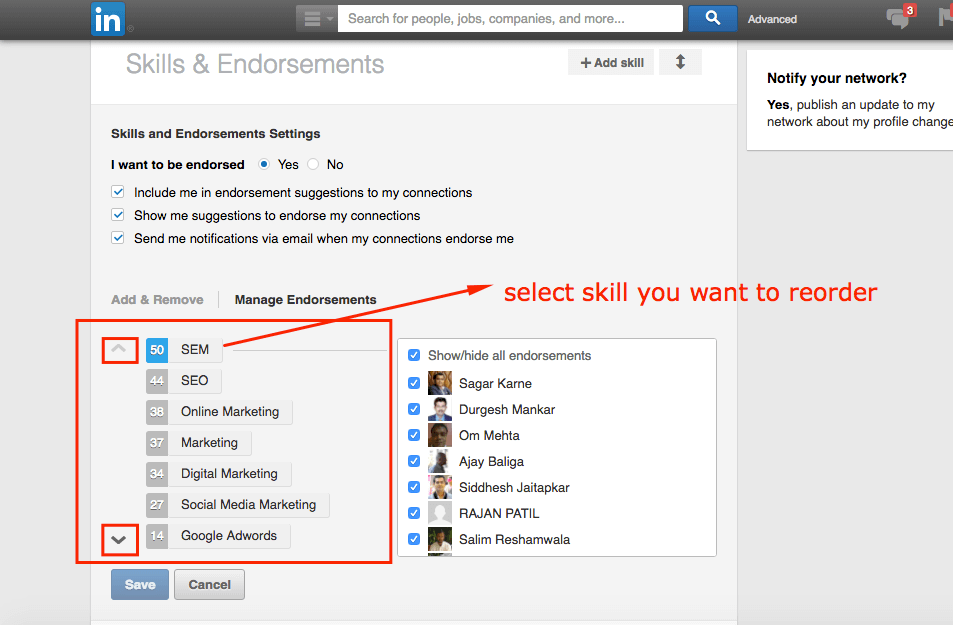
Task: Select the Google Adwords skill
Action: [x=229, y=536]
